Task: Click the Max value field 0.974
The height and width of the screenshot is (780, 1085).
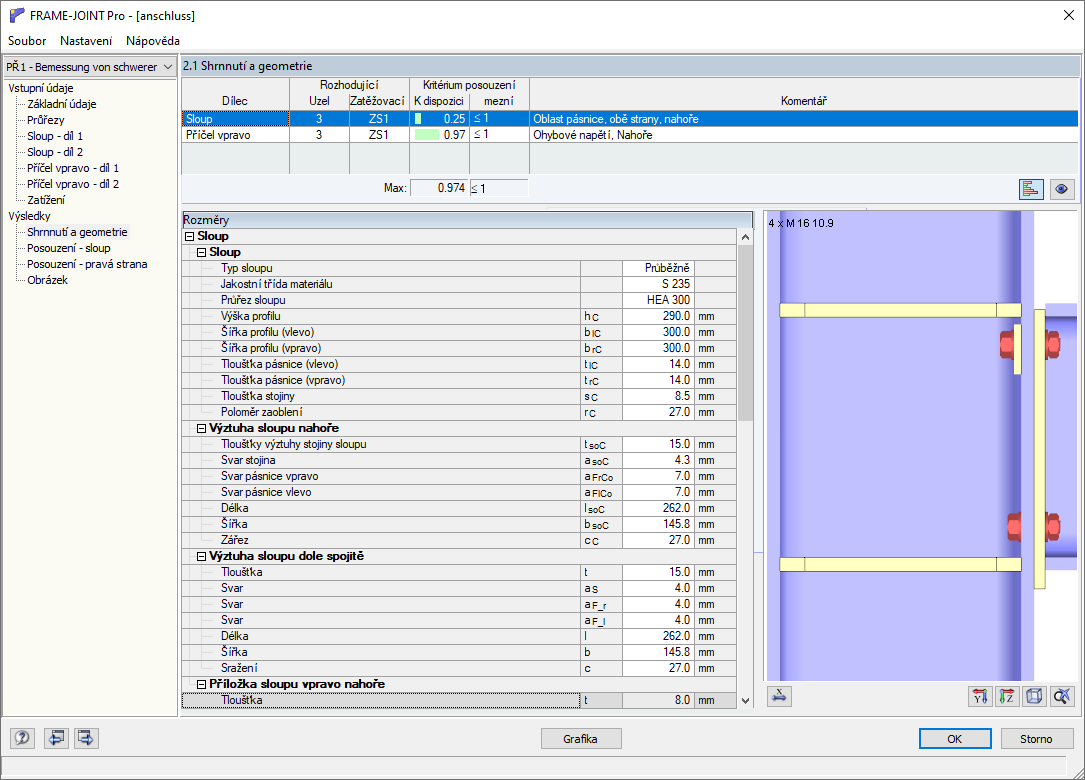Action: coord(439,188)
